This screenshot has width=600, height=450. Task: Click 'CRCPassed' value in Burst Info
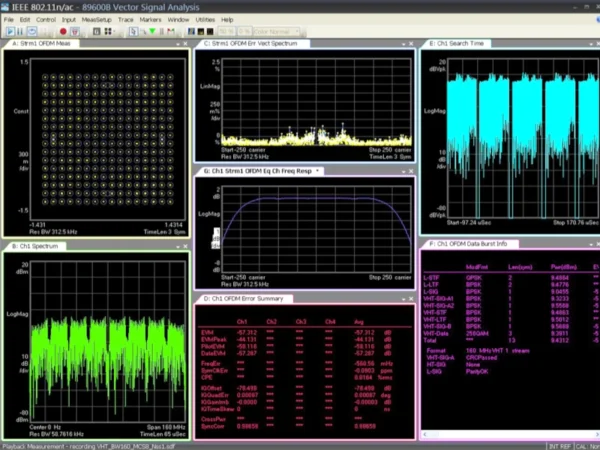481,358
